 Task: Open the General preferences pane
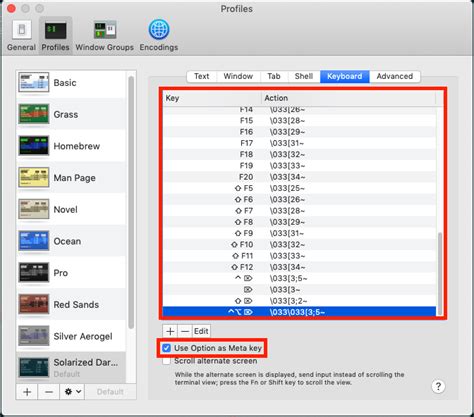pos(21,35)
